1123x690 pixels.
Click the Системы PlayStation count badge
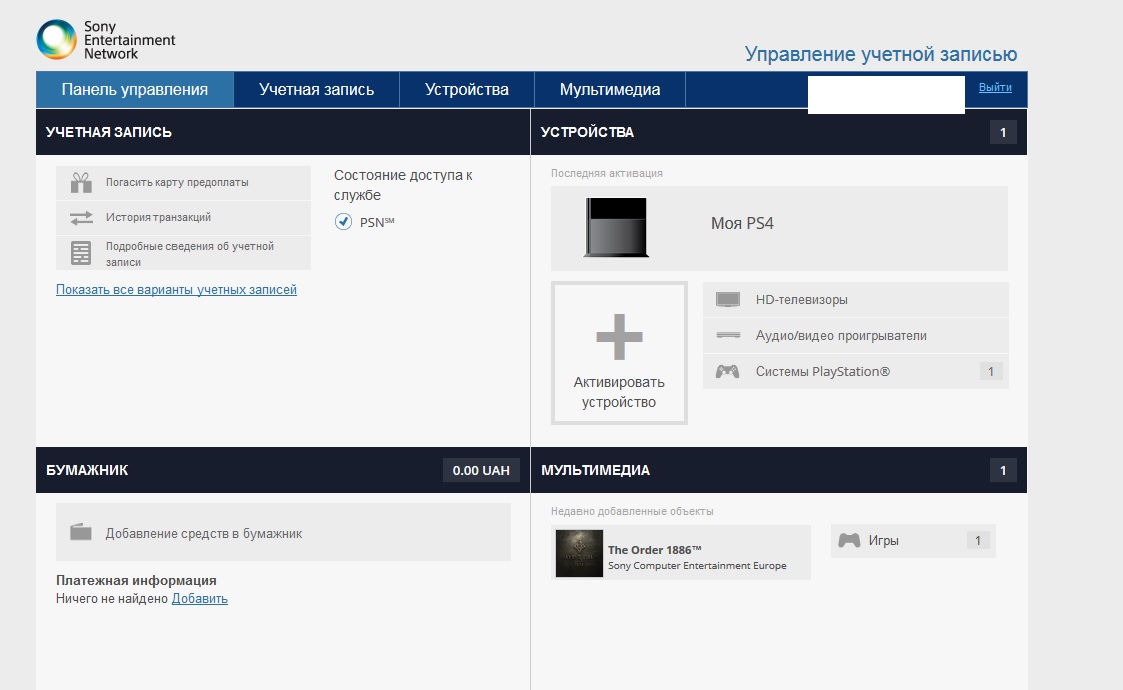tap(991, 371)
